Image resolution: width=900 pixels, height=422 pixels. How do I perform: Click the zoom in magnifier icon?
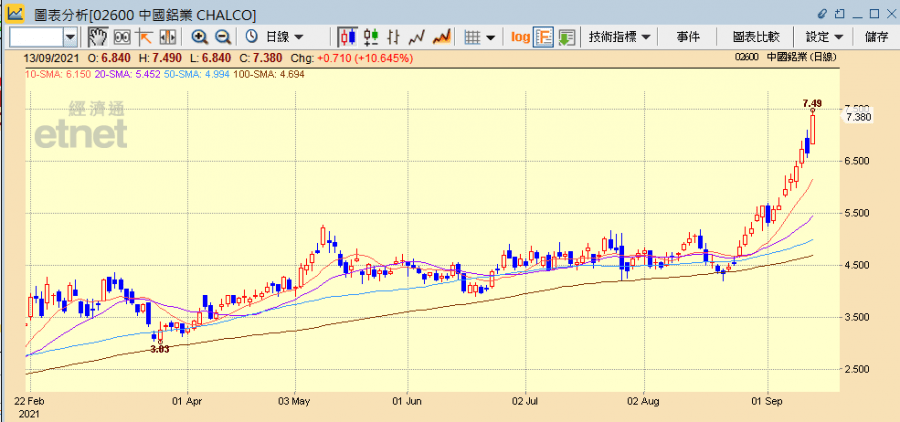pyautogui.click(x=199, y=37)
